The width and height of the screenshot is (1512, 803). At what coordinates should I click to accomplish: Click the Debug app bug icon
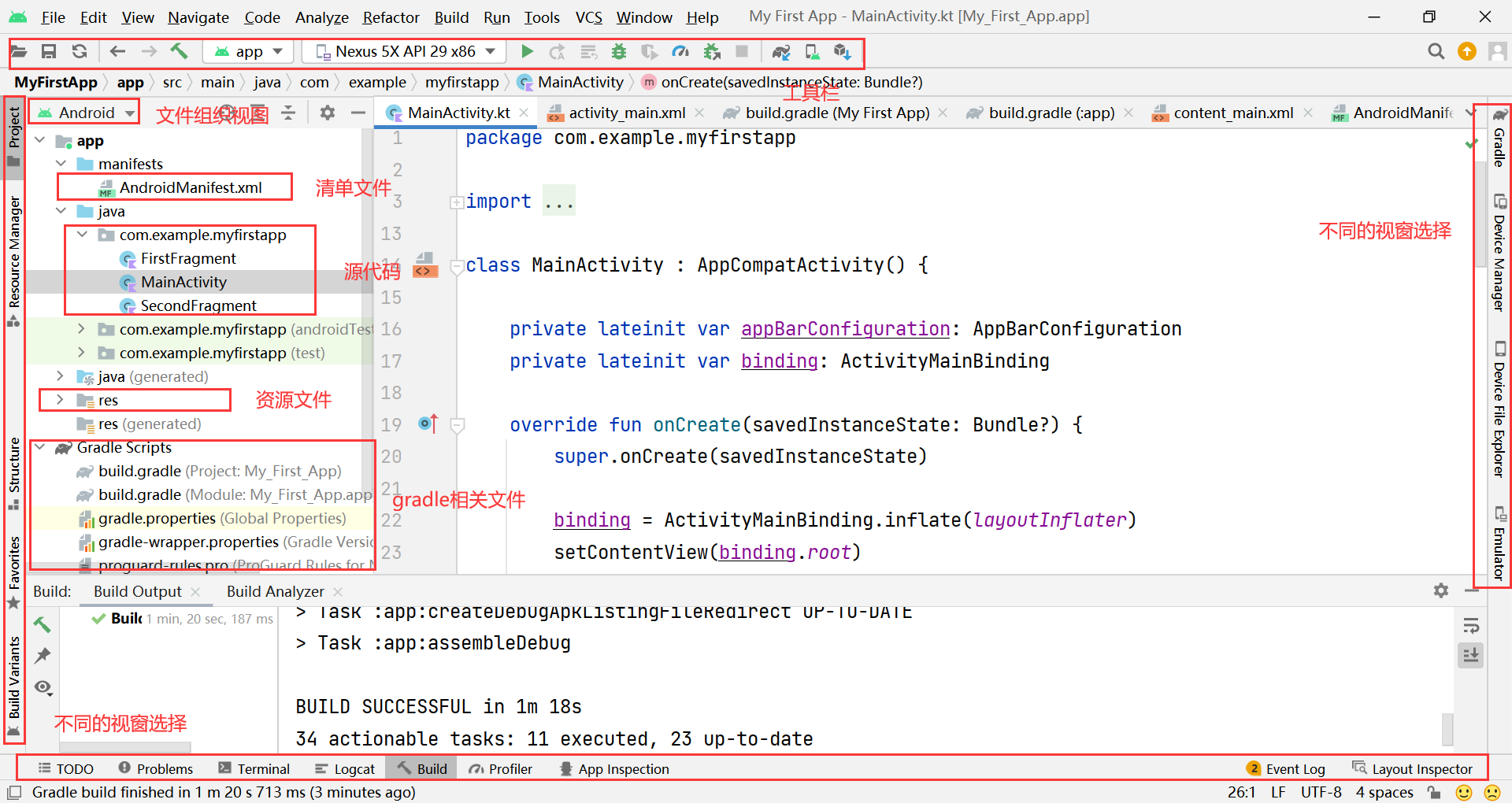[x=619, y=52]
